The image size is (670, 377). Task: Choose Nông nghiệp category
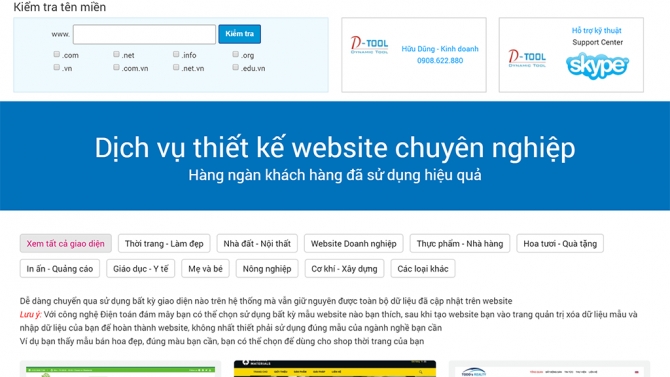(x=267, y=269)
